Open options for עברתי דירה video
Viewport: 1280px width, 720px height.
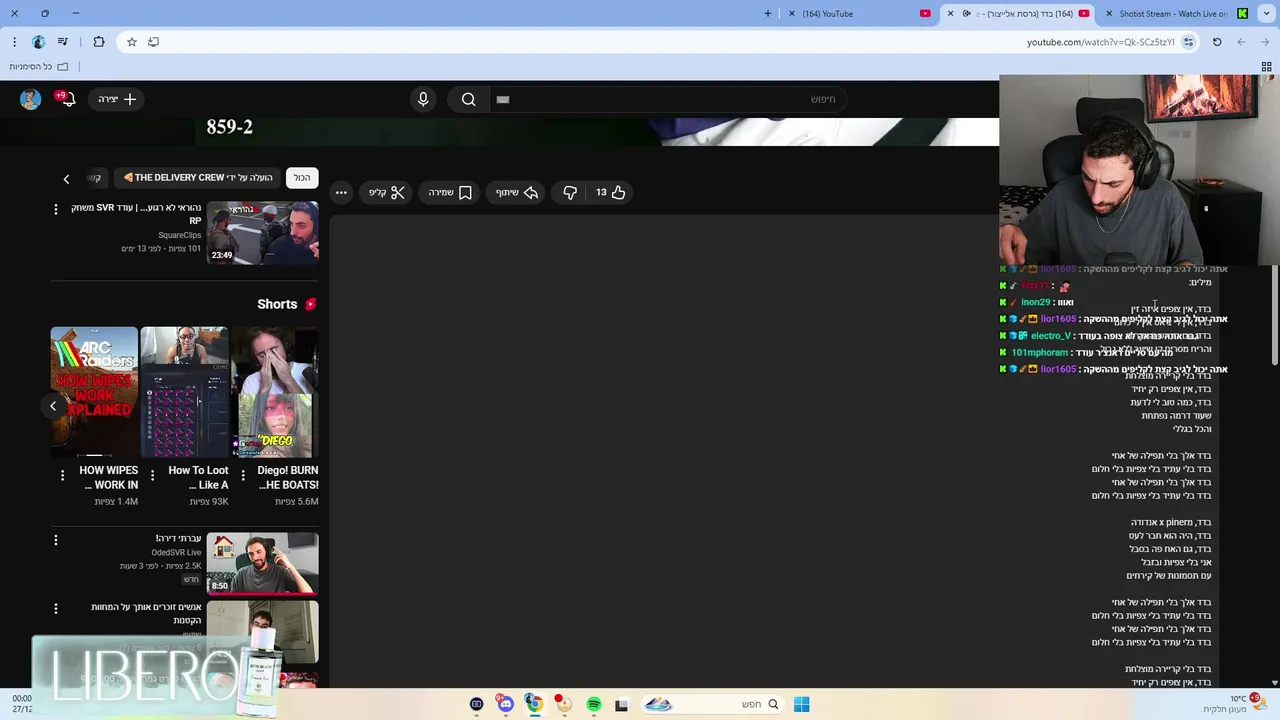tap(56, 540)
